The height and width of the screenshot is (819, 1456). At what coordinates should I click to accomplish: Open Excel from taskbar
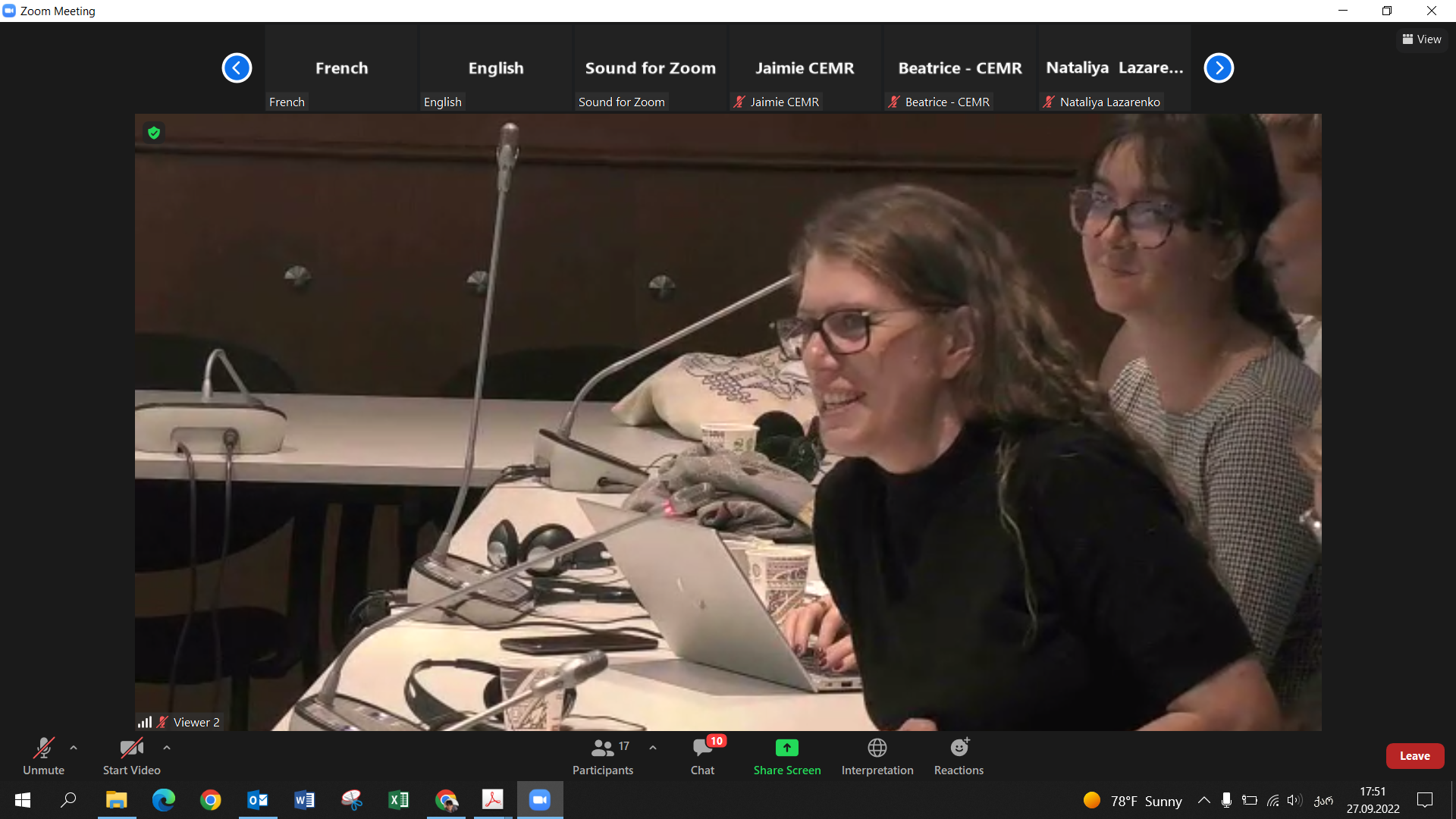point(399,800)
